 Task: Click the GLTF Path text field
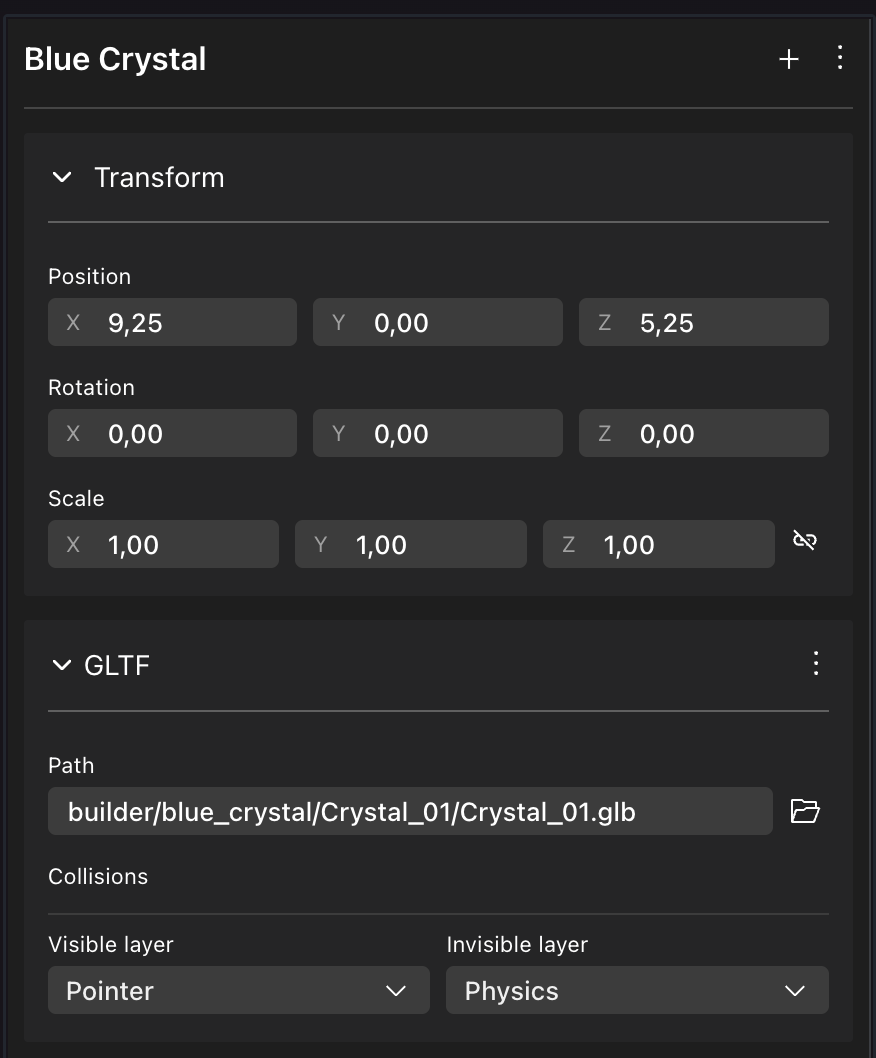(410, 811)
